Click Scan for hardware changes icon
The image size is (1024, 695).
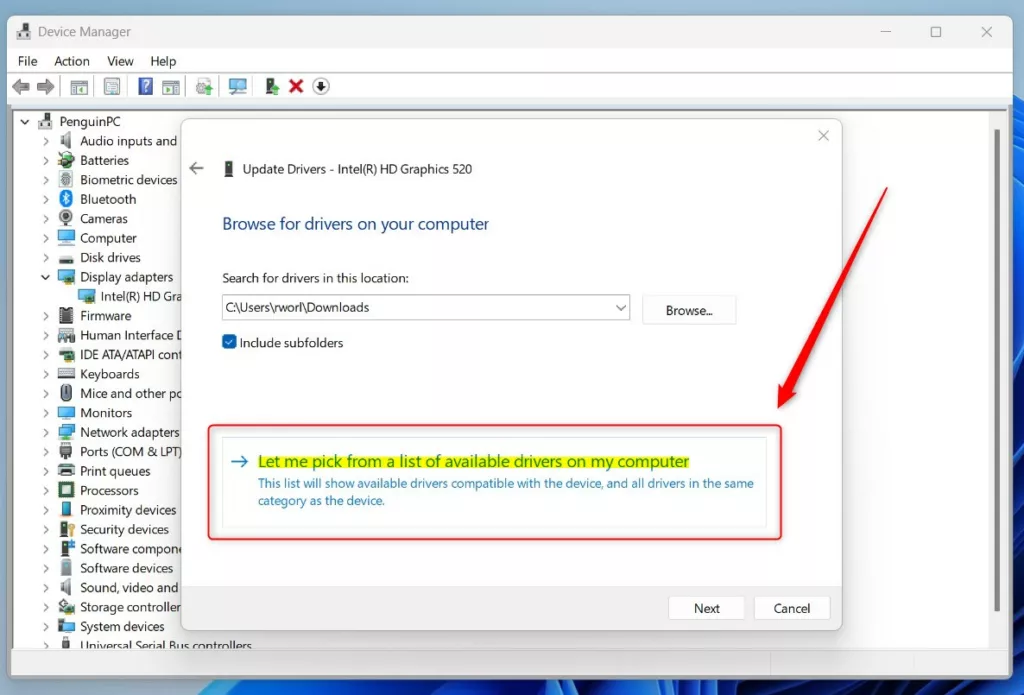point(237,86)
